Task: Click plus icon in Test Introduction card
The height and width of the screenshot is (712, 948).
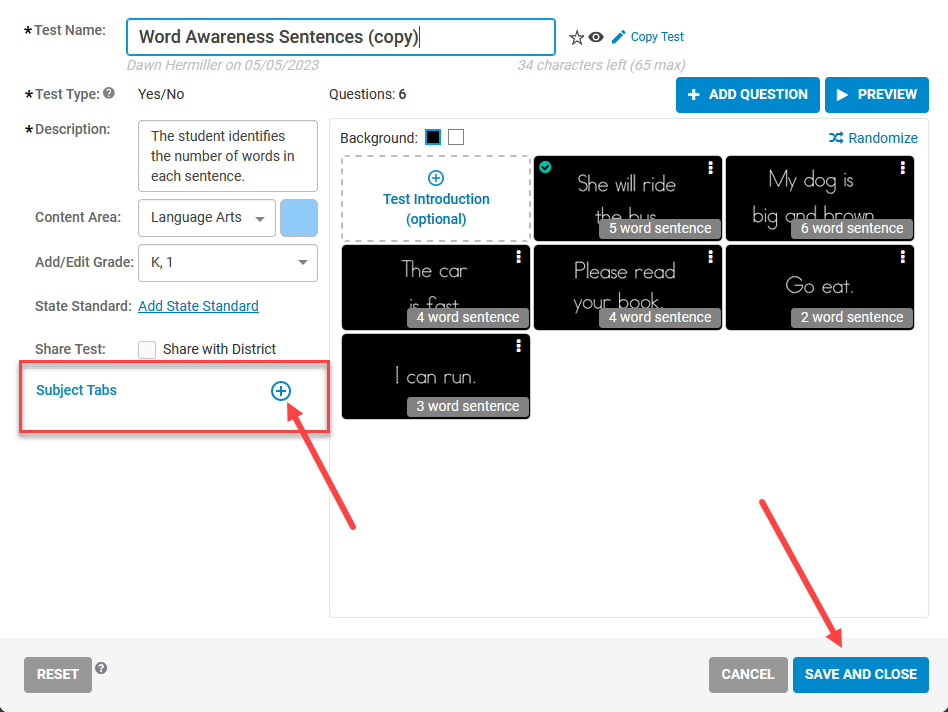Action: coord(436,178)
